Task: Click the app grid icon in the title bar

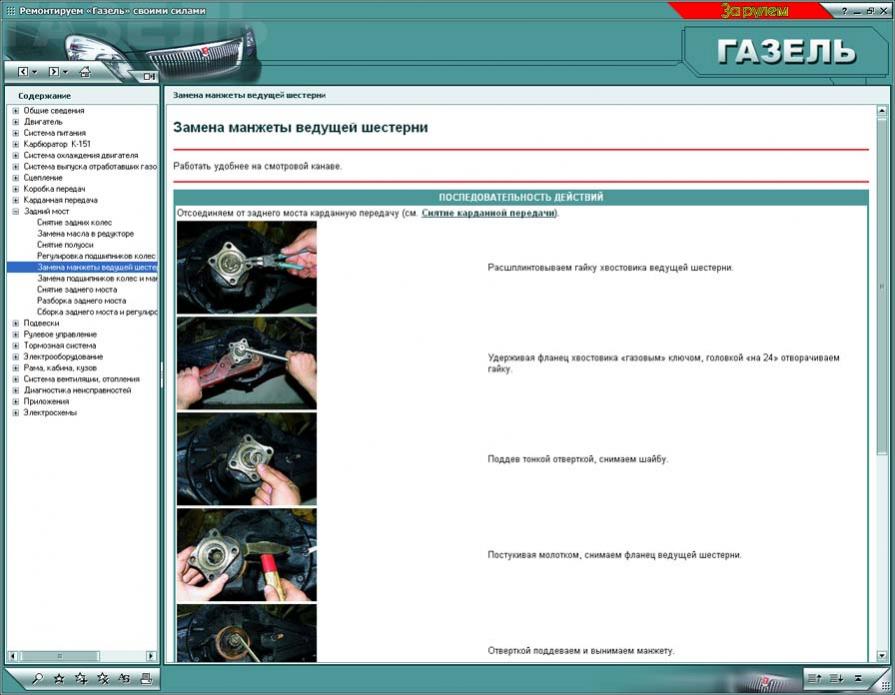Action: tap(10, 10)
